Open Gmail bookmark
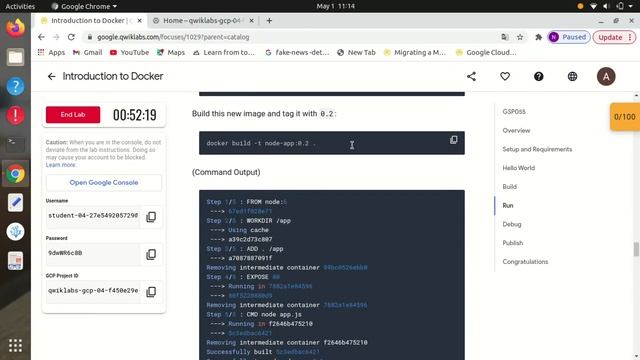The image size is (640, 360). [87, 52]
